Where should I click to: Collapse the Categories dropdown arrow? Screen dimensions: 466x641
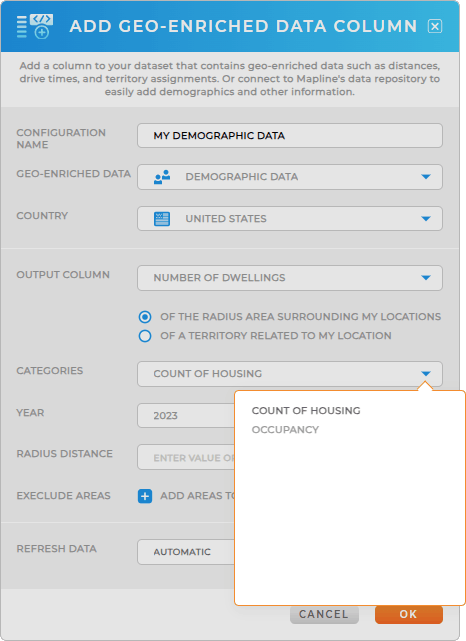tap(426, 374)
